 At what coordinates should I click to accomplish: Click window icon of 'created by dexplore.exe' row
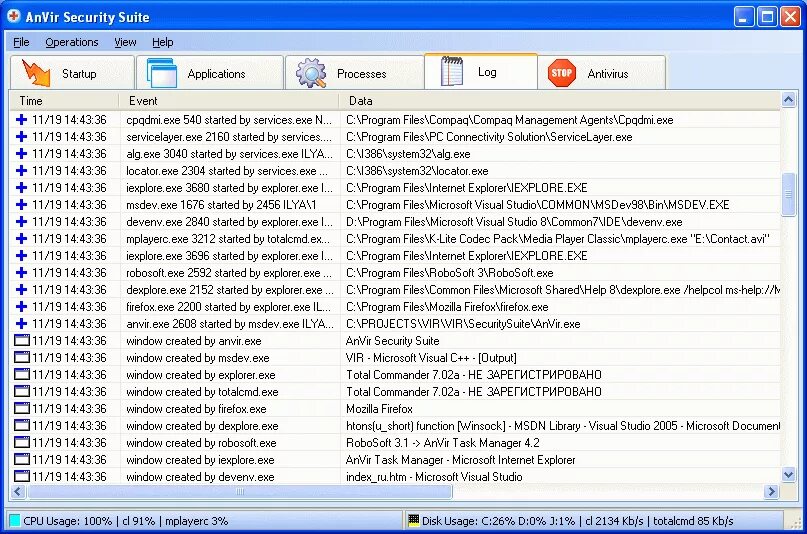tap(22, 425)
